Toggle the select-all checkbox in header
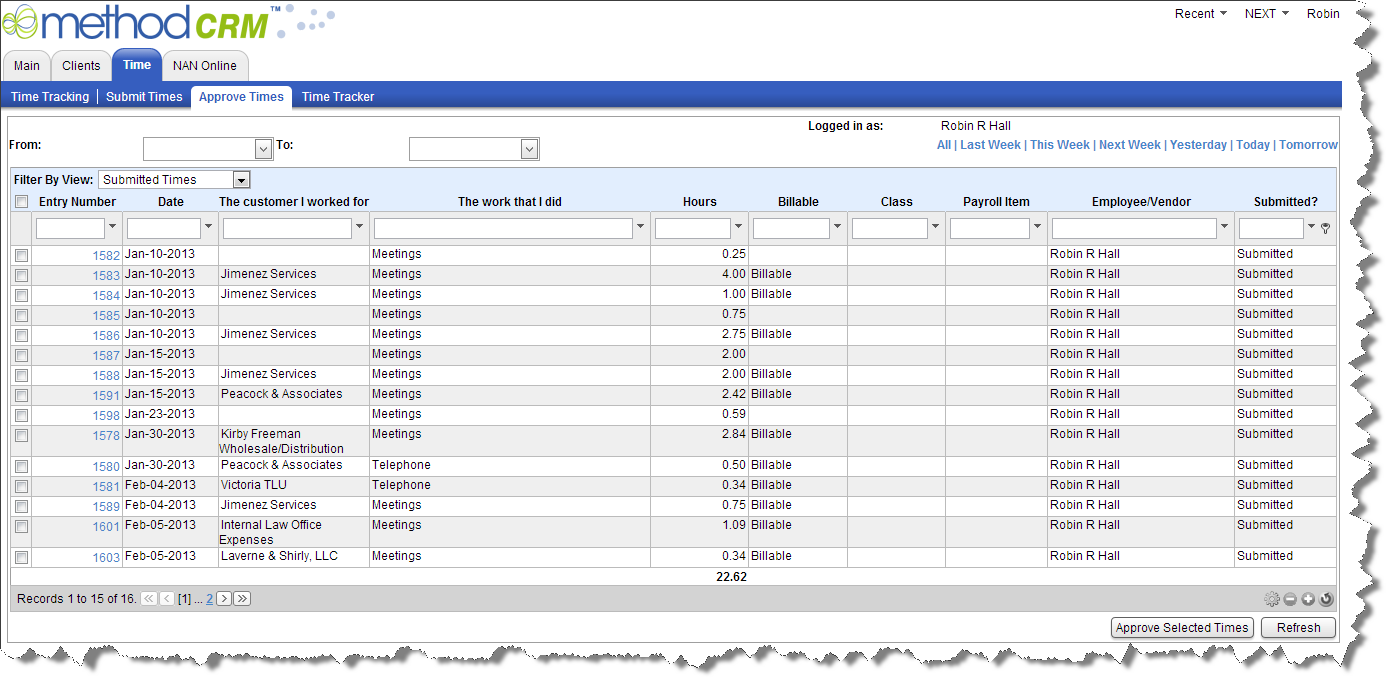Screen dimensions: 1386x677 [x=22, y=202]
